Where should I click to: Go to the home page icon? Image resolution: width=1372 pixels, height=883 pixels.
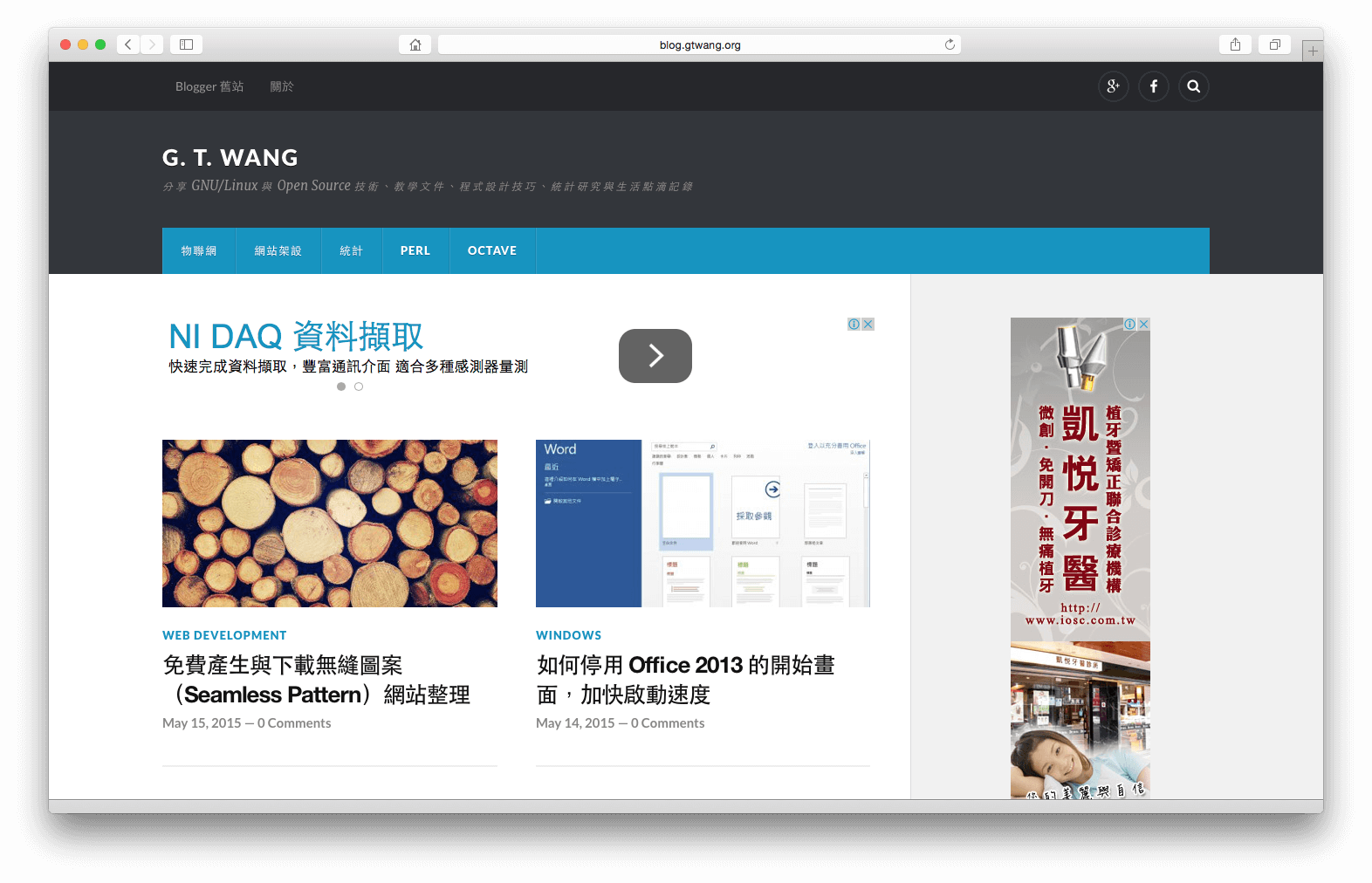[415, 44]
